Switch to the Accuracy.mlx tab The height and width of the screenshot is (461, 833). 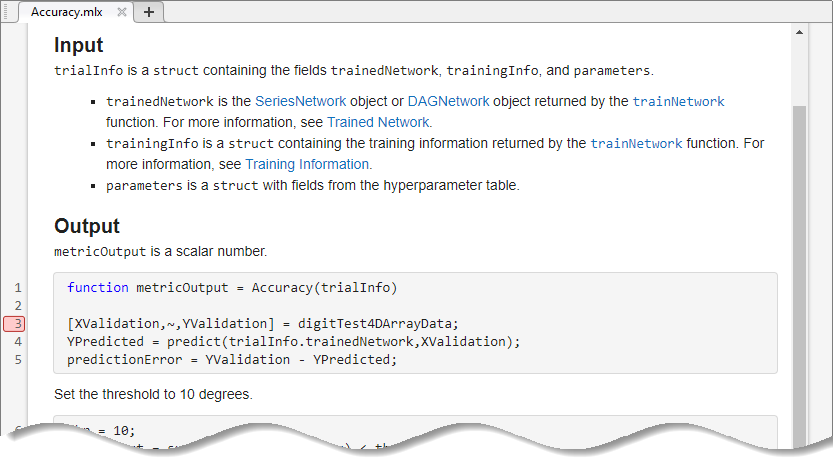click(66, 12)
